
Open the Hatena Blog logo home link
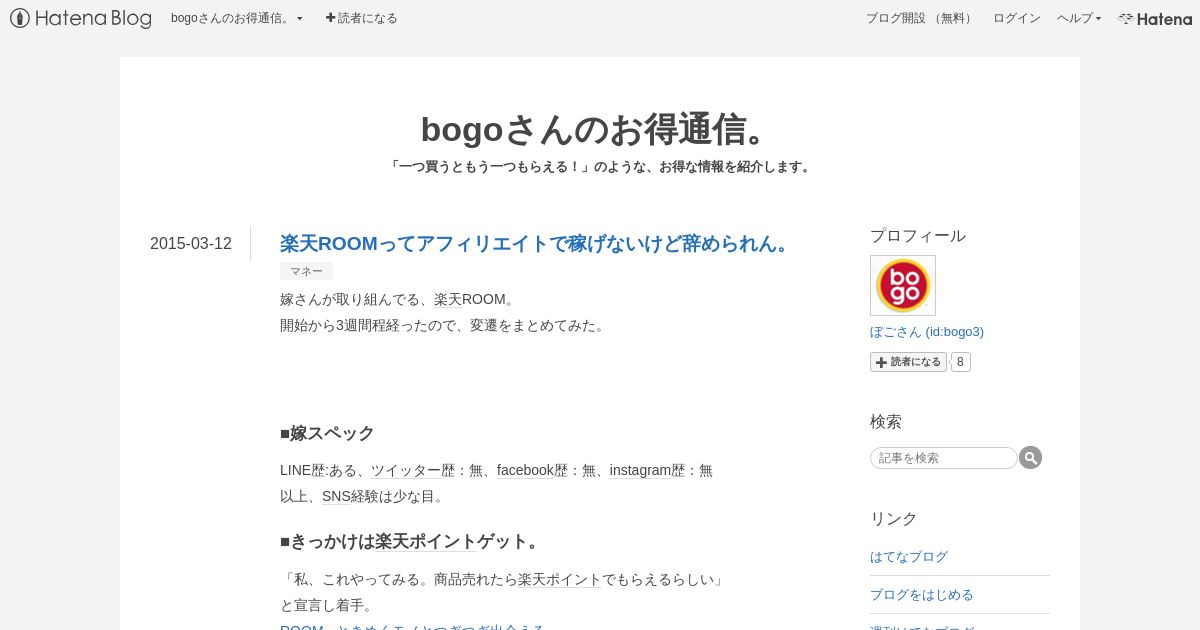[81, 18]
